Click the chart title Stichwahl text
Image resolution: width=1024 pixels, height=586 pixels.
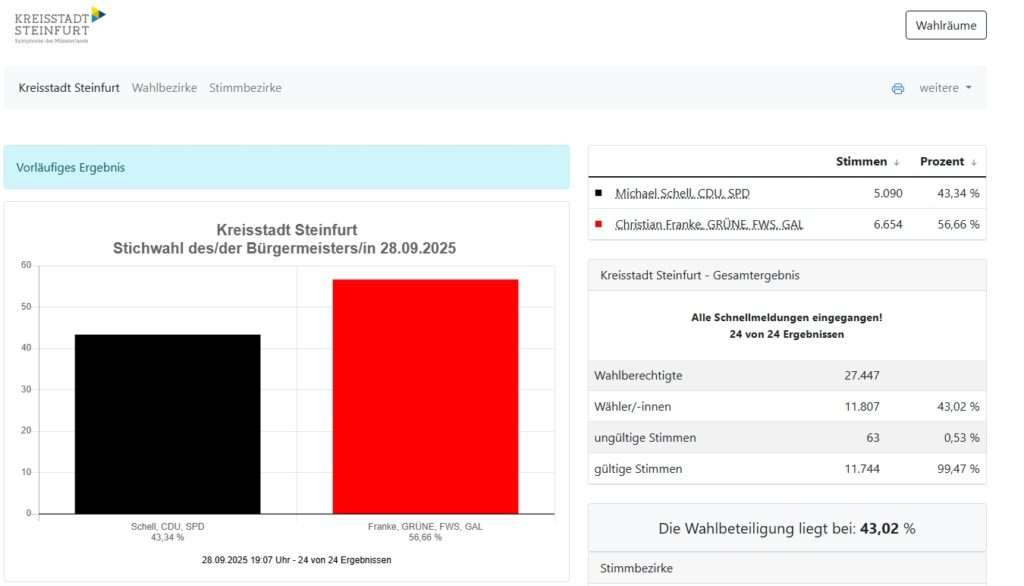click(285, 248)
